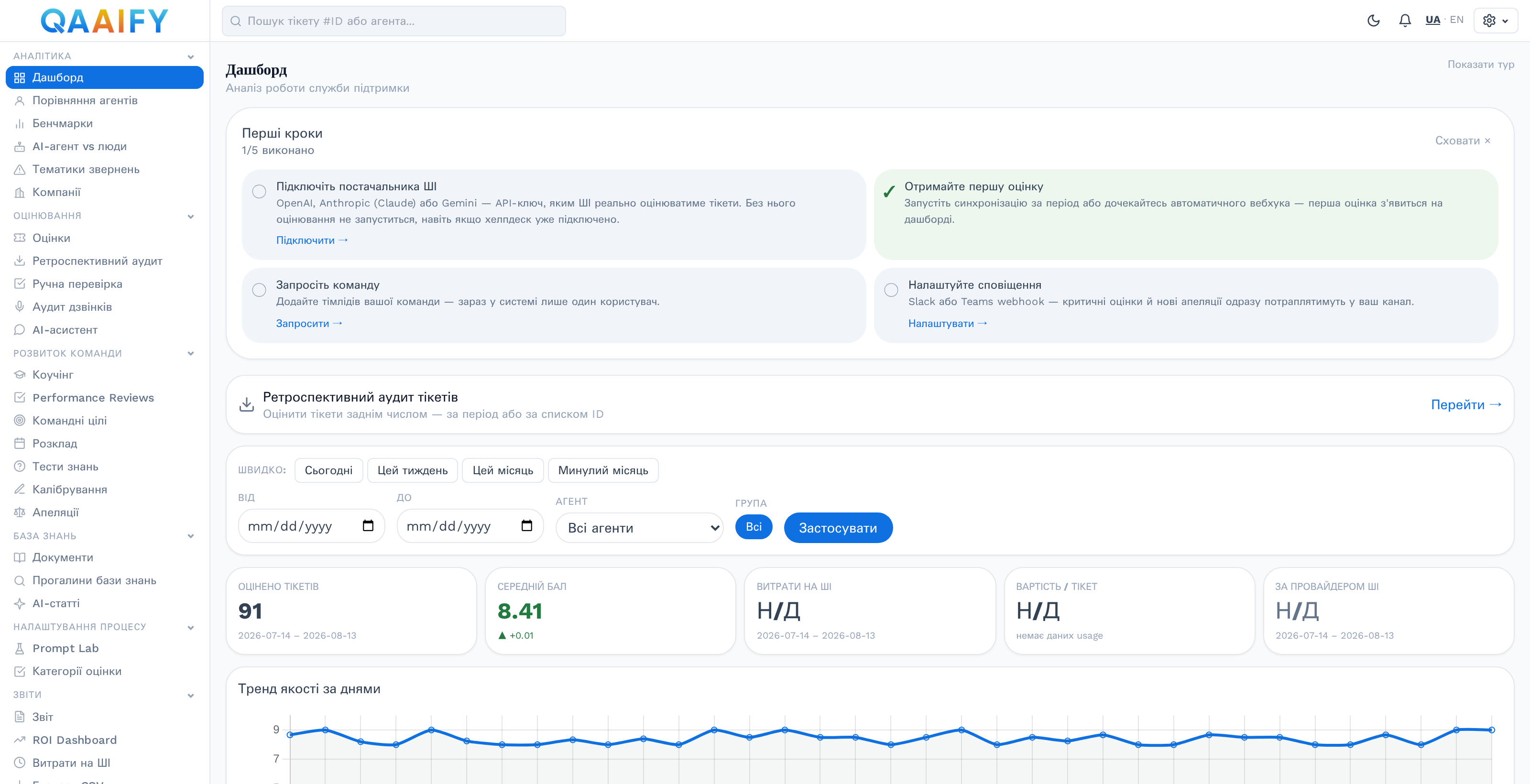Image resolution: width=1530 pixels, height=784 pixels.
Task: Apply filters with Застосувати button
Action: (838, 528)
